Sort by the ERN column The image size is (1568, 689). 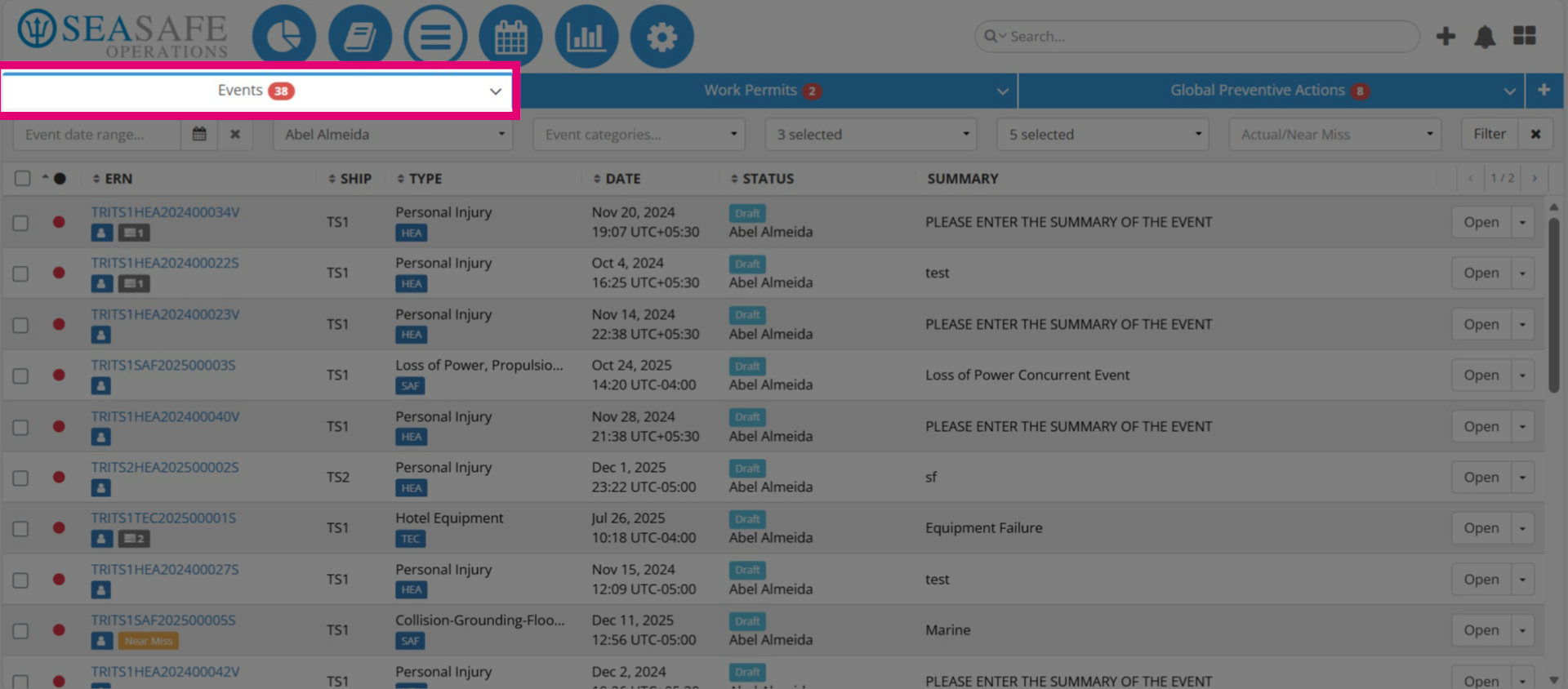[113, 178]
